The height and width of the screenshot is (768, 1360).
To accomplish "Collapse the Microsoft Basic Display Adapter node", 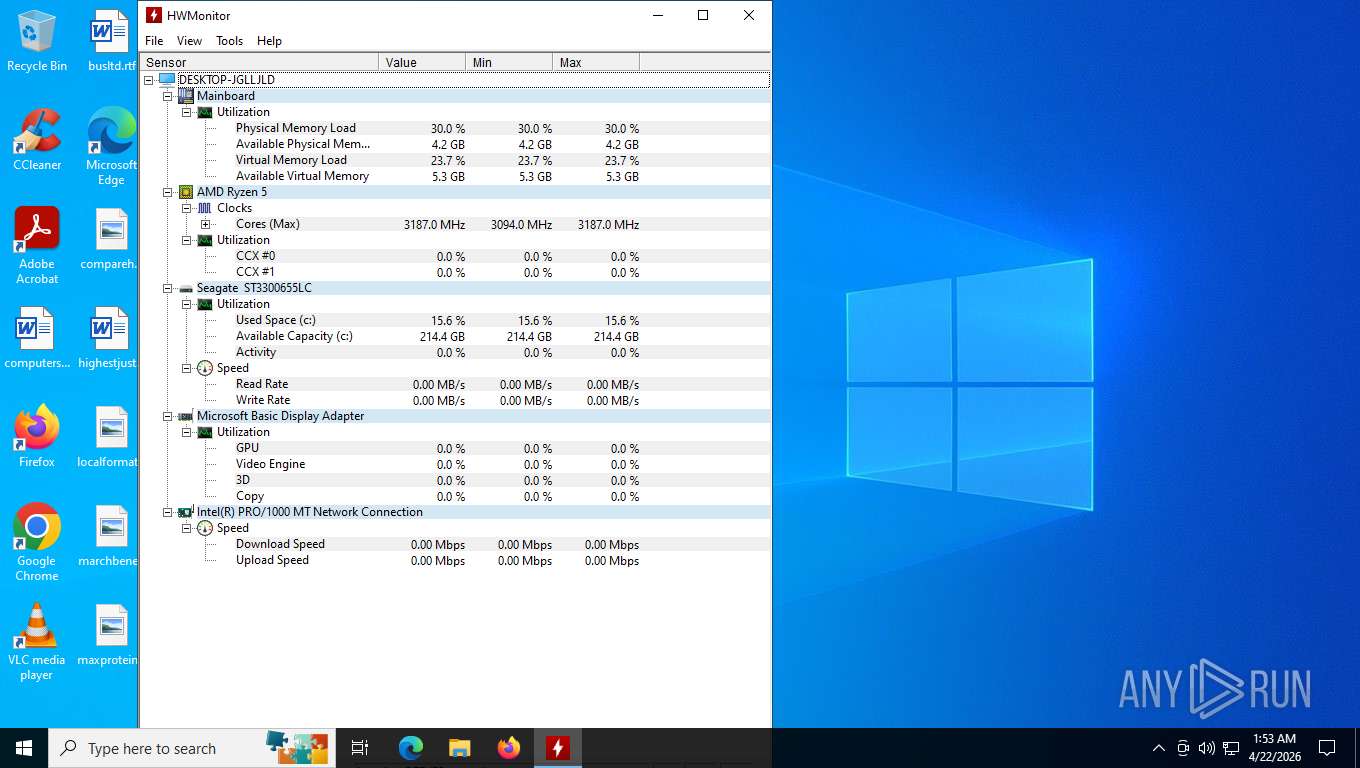I will pyautogui.click(x=168, y=416).
